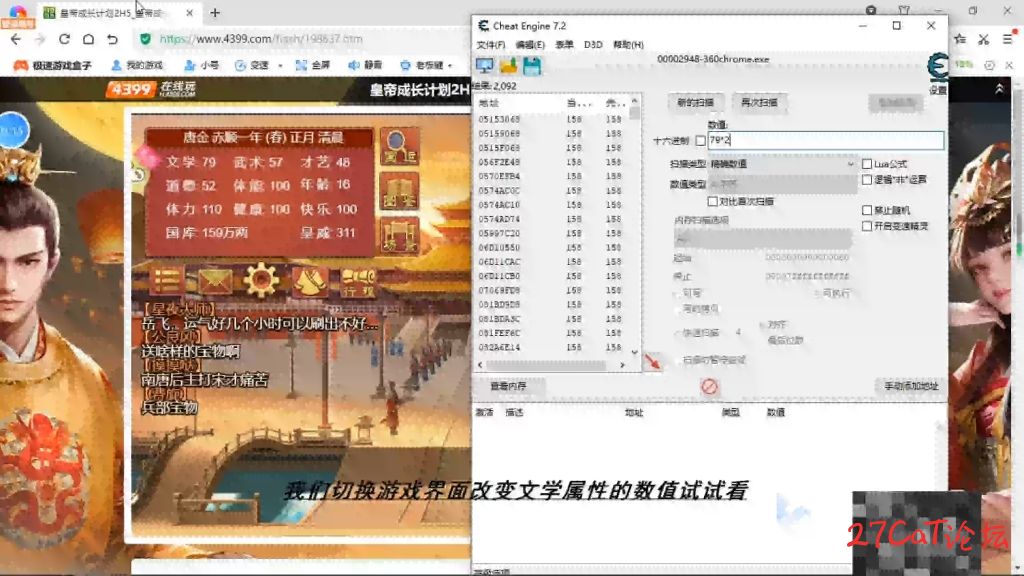Click the 4399 logo on the game page
The height and width of the screenshot is (576, 1024).
[x=131, y=89]
